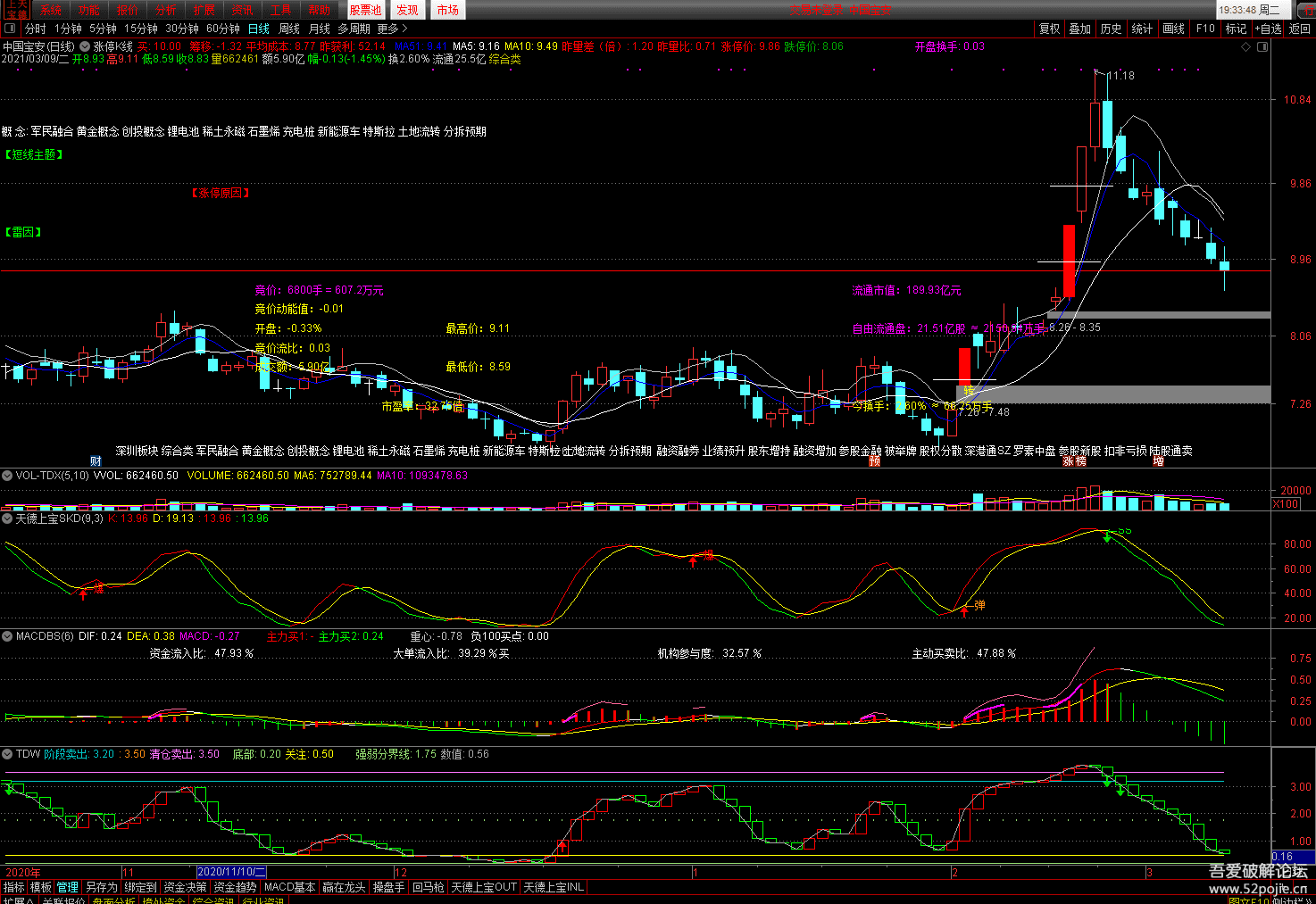1316x904 pixels.
Task: Select the 资金决策 template
Action: coord(185,887)
